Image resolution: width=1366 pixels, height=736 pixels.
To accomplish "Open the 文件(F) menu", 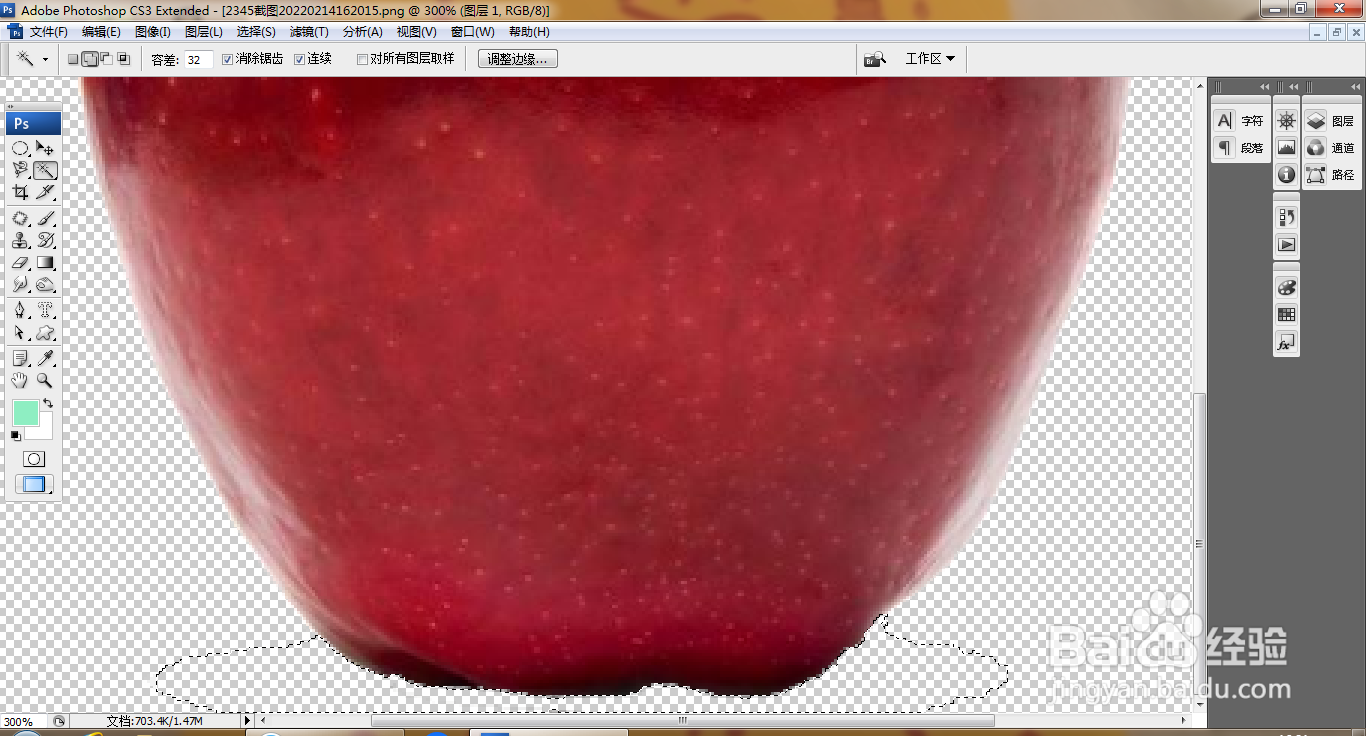I will [48, 32].
